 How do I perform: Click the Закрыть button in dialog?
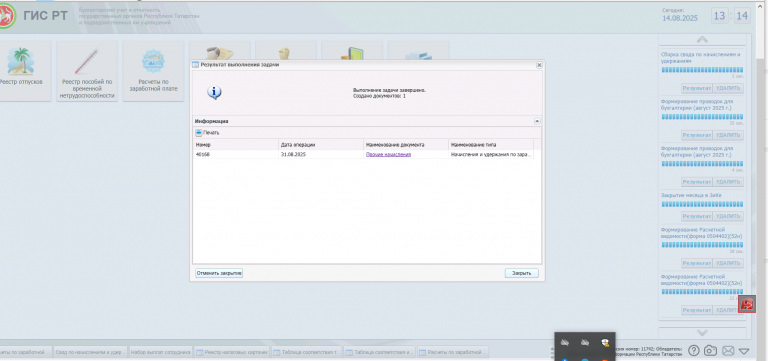click(x=522, y=273)
